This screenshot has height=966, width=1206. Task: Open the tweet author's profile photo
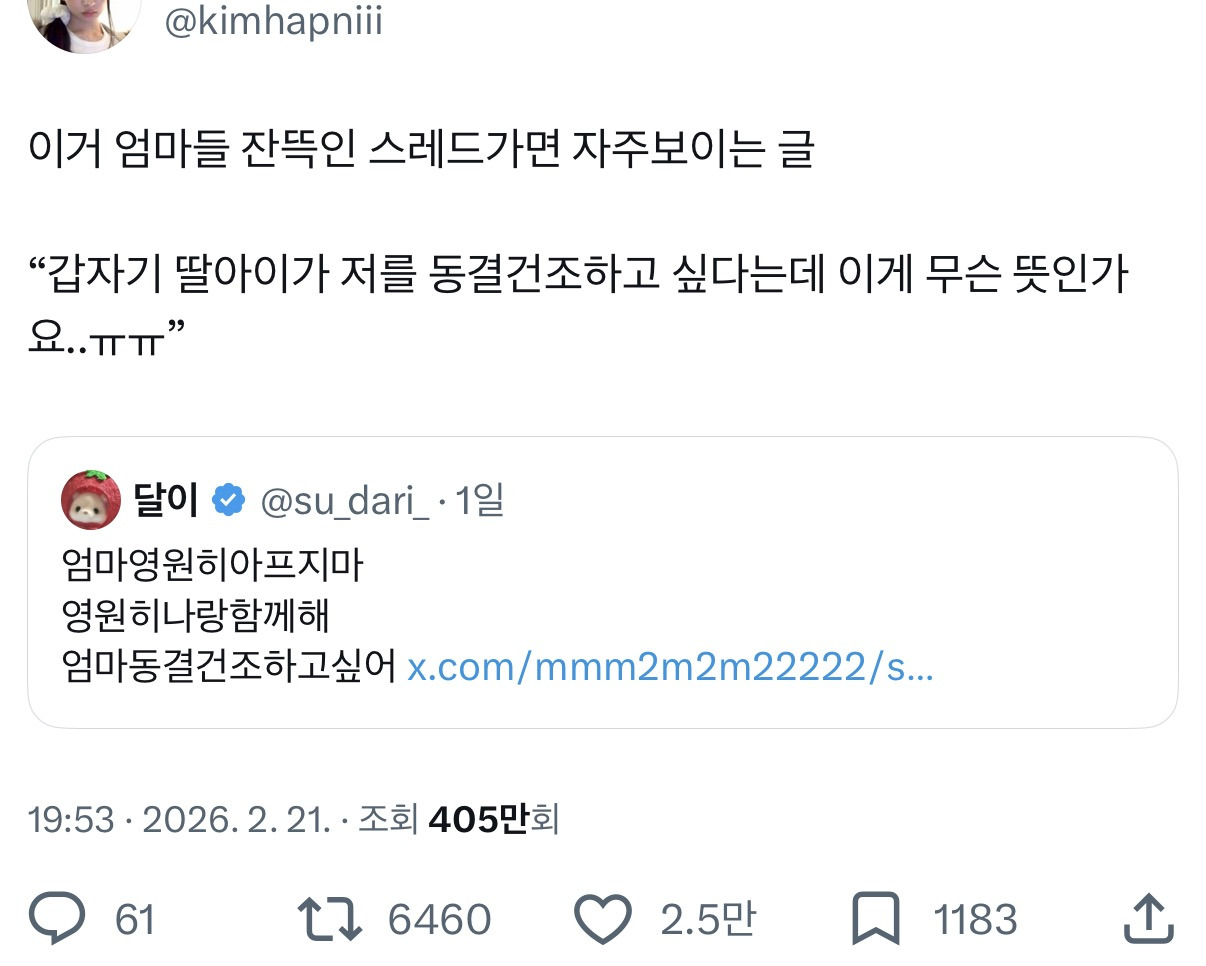84,20
